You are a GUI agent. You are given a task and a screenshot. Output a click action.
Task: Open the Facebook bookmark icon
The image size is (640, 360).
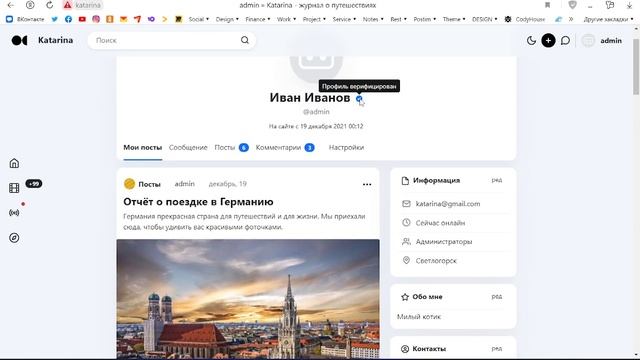[x=68, y=19]
